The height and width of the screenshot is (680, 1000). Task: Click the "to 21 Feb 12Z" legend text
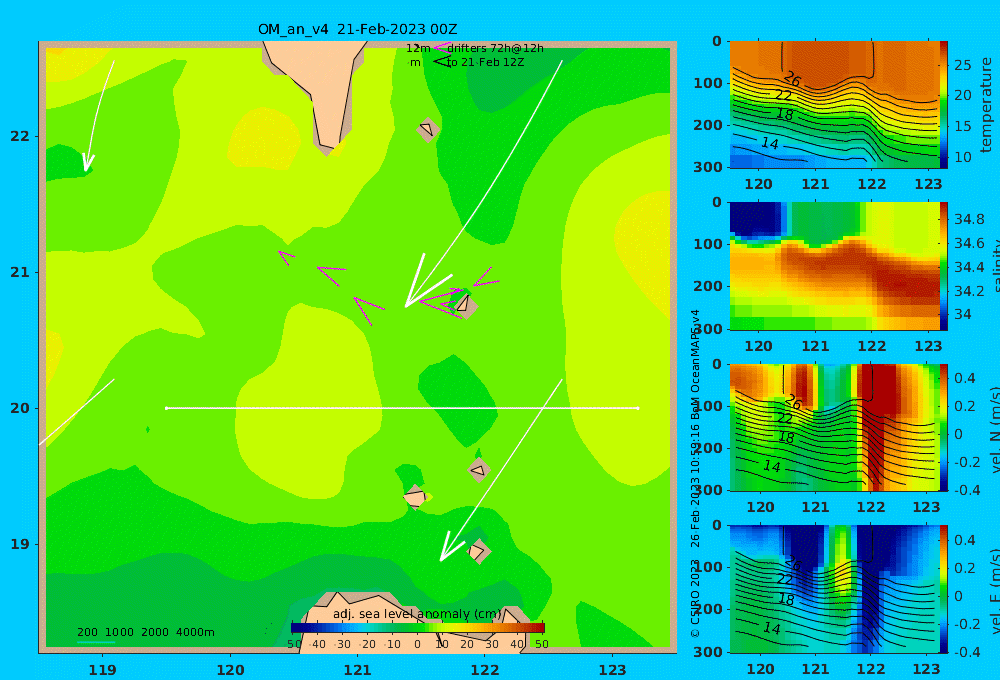click(485, 62)
